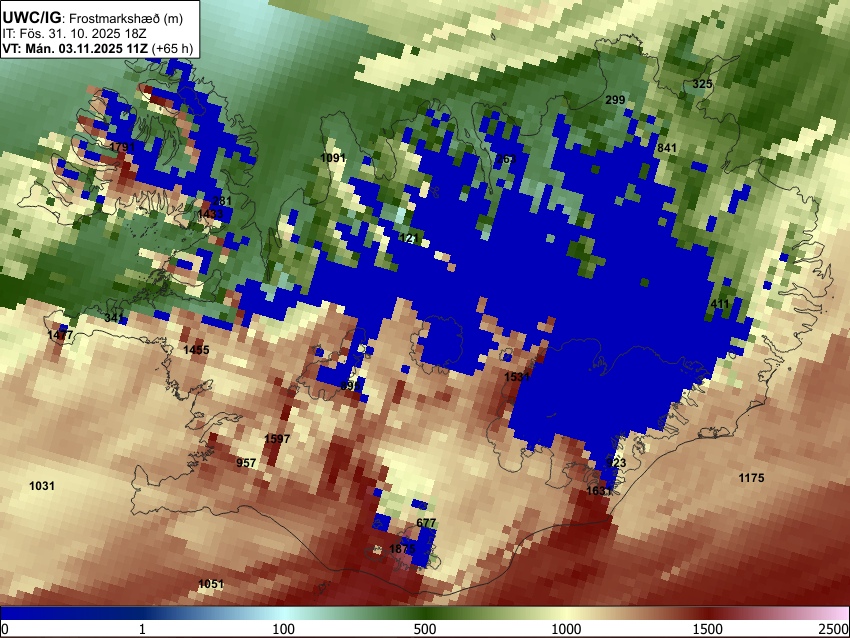850x638 pixels.
Task: Click the map value "1433"
Action: coord(210,214)
